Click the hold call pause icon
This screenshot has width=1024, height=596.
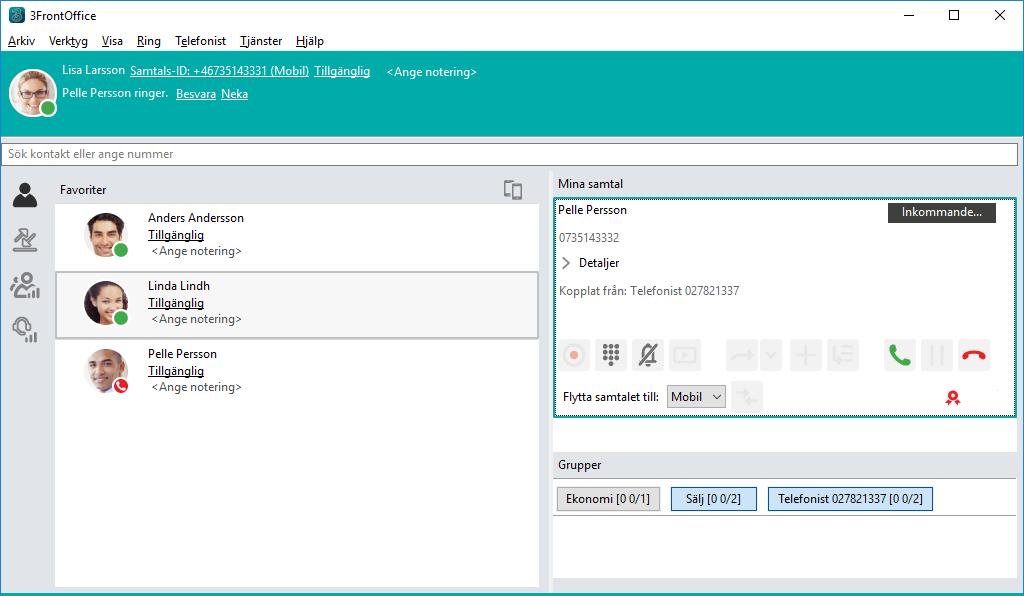click(936, 355)
